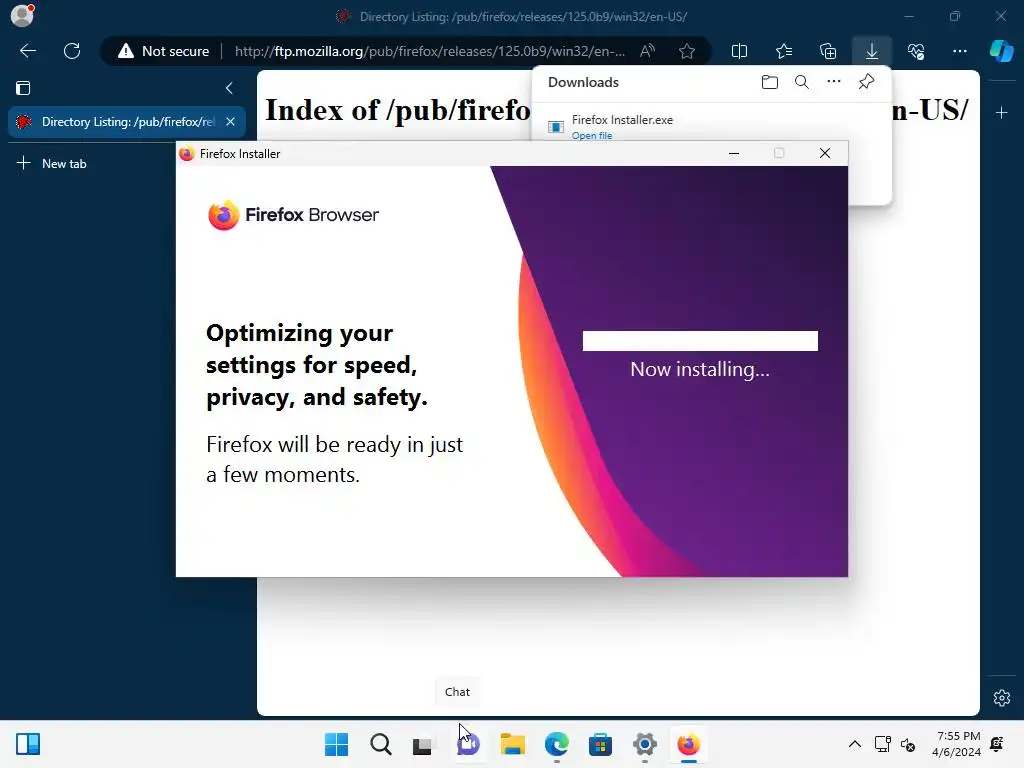Open Edge sidebar settings gear
Image resolution: width=1024 pixels, height=768 pixels.
[x=1001, y=697]
